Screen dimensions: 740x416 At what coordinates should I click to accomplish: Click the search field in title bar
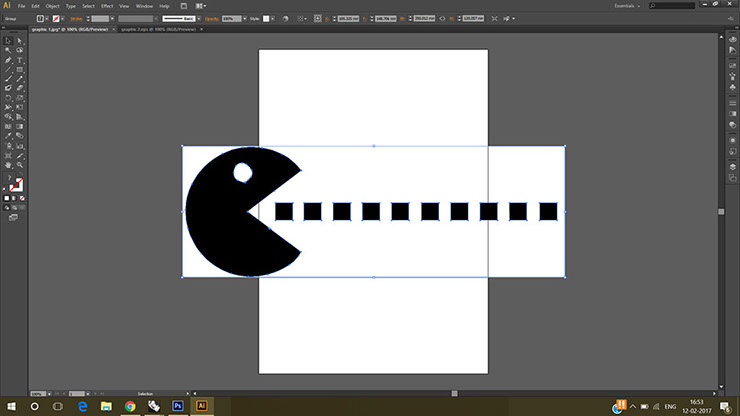pos(672,6)
